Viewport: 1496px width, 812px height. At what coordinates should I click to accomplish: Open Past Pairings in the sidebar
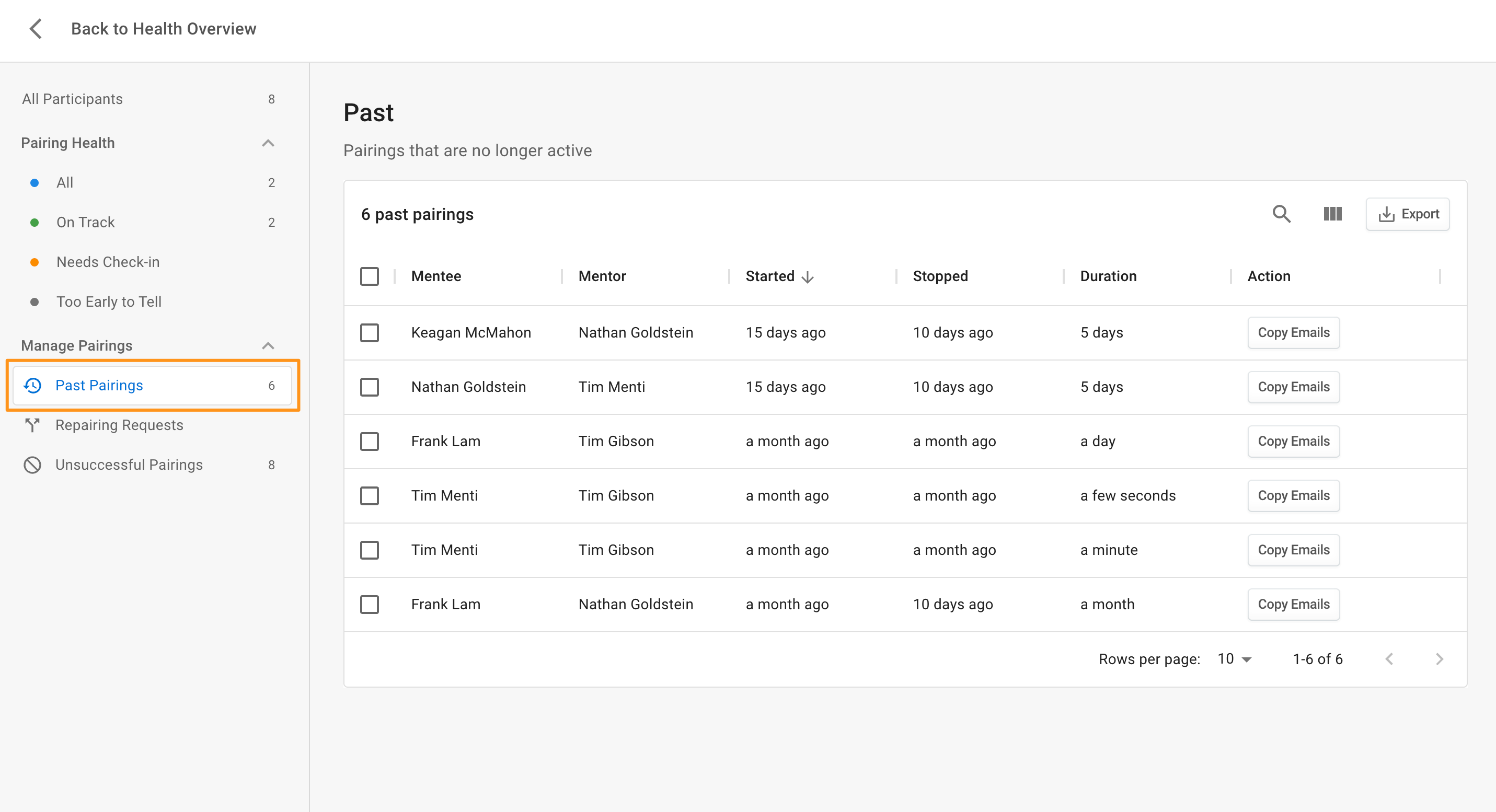click(152, 386)
